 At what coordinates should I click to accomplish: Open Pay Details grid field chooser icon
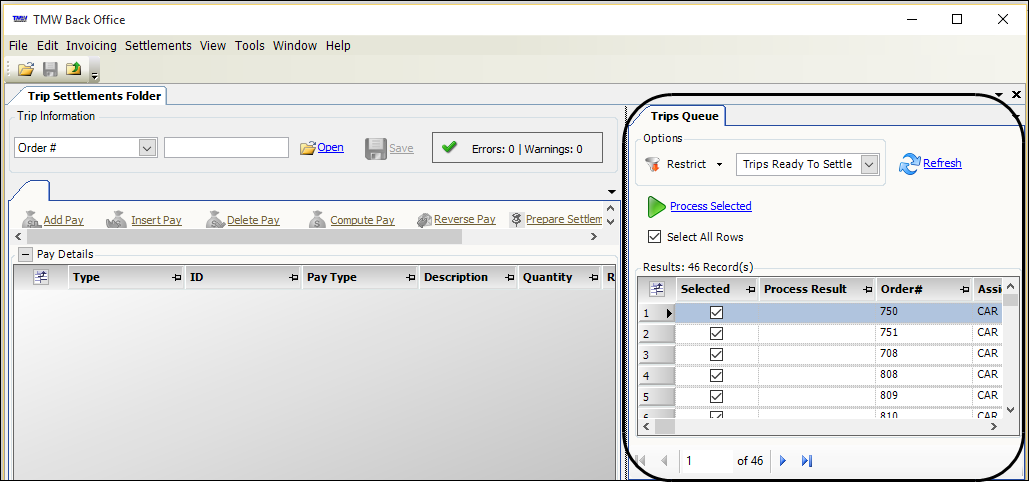(x=41, y=278)
